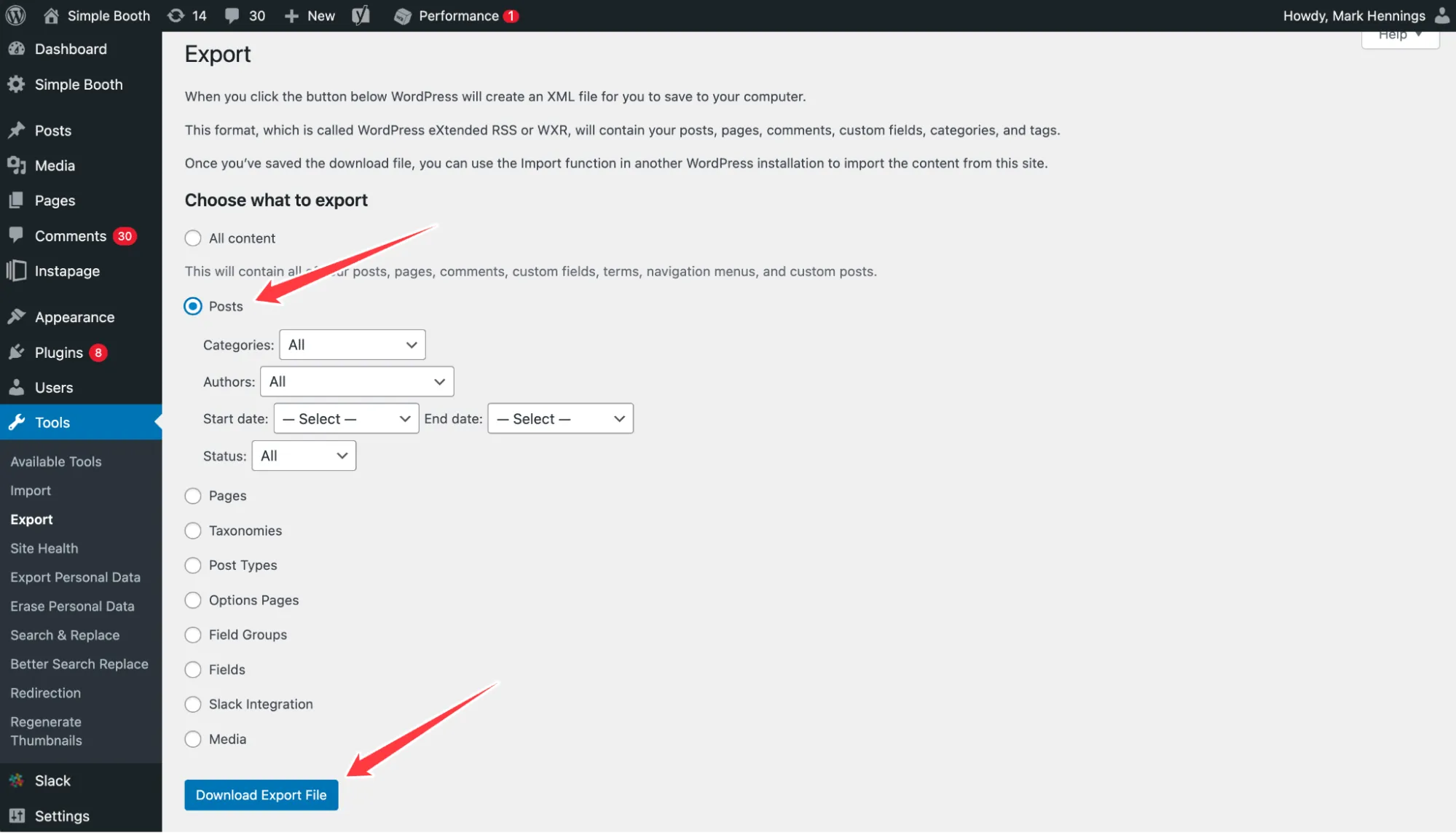
Task: Click the Plugins update badge showing 8
Action: [x=98, y=353]
